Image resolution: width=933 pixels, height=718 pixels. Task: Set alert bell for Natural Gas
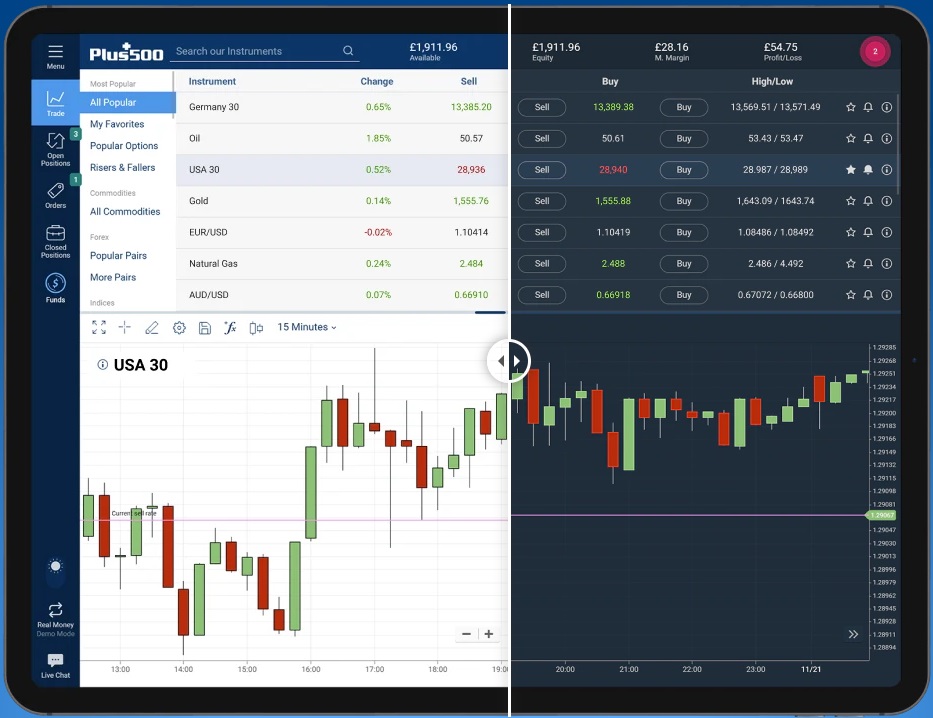(868, 264)
